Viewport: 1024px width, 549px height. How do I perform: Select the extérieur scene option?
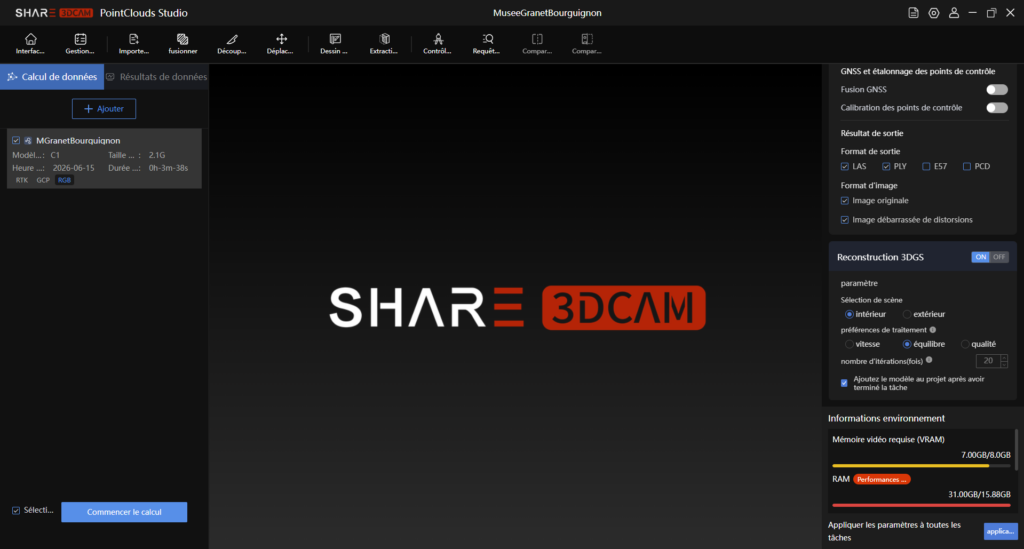pyautogui.click(x=907, y=314)
